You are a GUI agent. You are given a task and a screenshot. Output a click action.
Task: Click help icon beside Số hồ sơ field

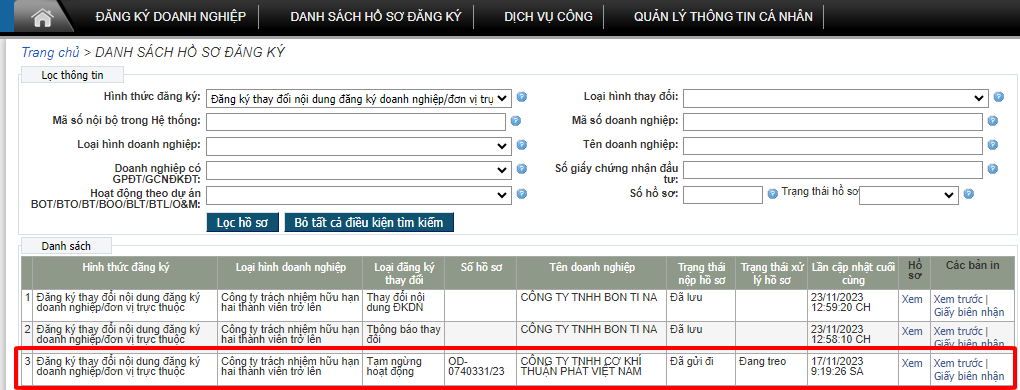[773, 194]
